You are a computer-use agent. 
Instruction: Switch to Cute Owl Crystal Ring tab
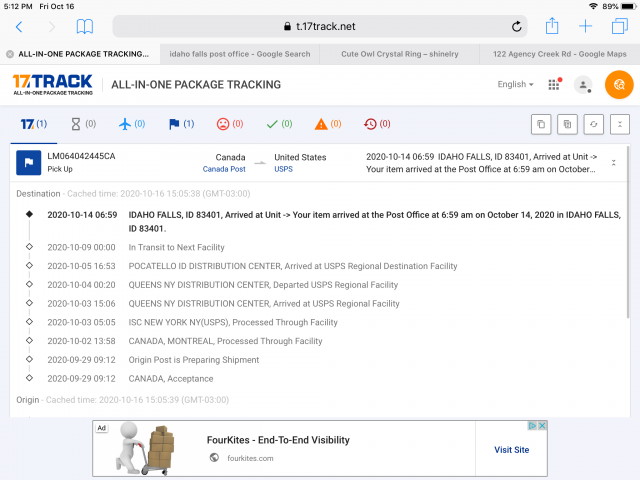[x=400, y=54]
